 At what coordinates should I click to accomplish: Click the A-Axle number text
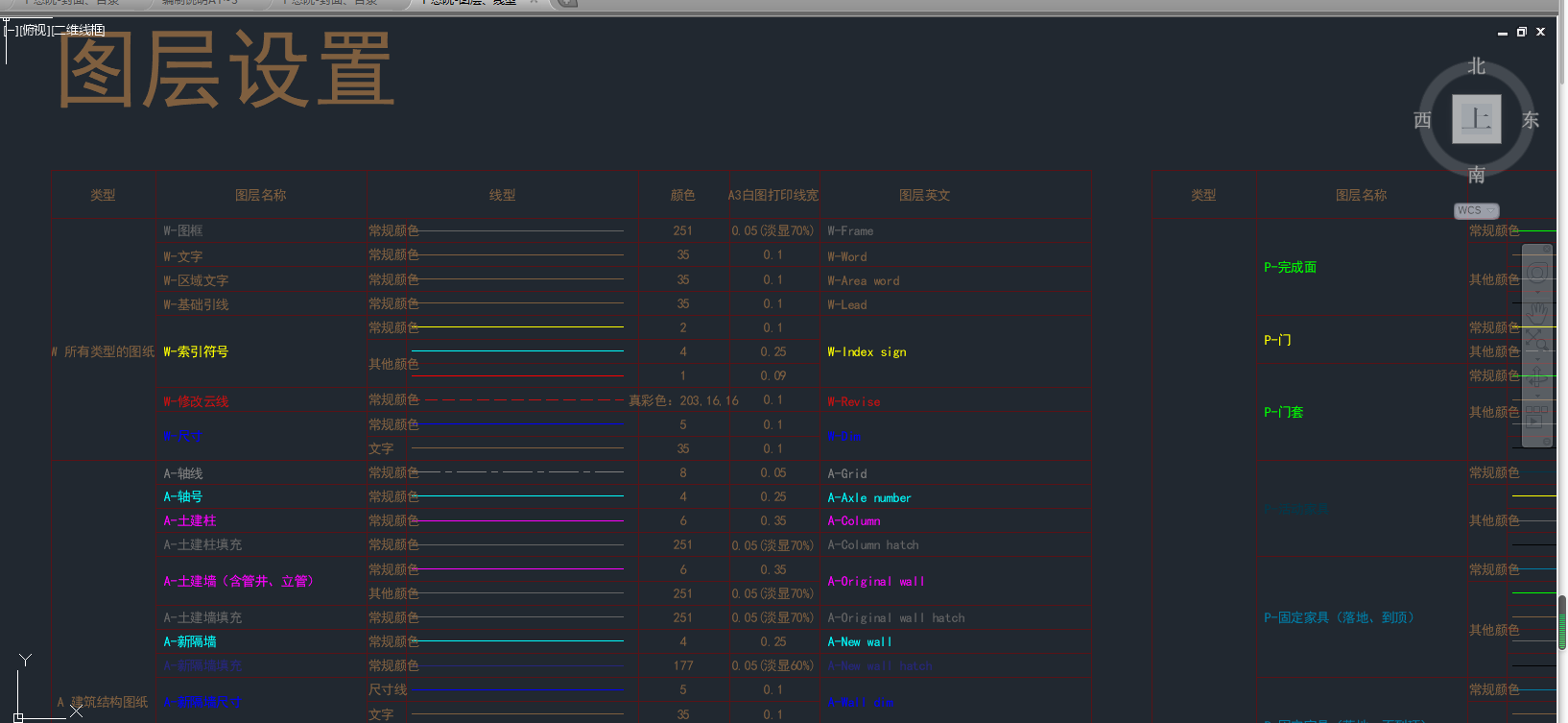tap(869, 498)
